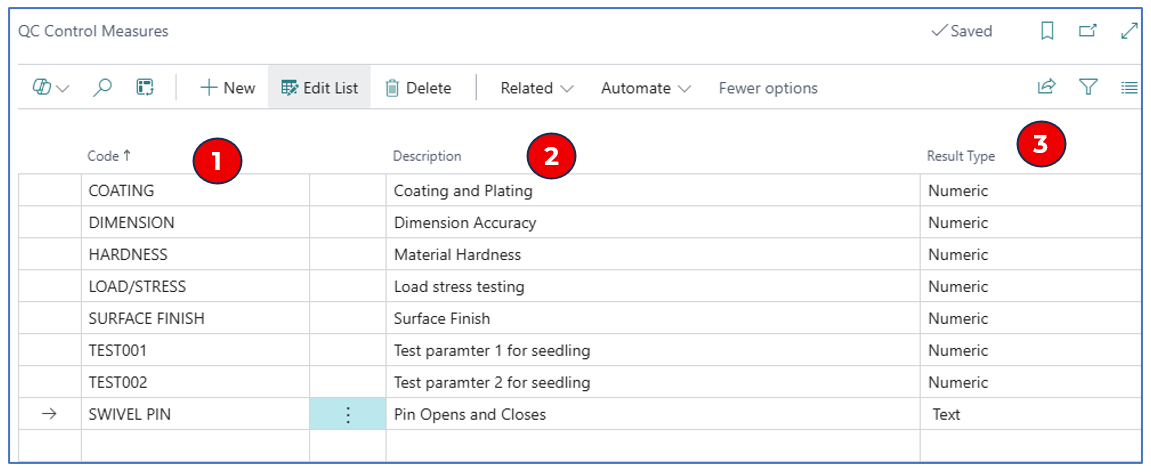Viewport: 1151px width, 472px height.
Task: Expand the Automate menu
Action: tap(645, 88)
